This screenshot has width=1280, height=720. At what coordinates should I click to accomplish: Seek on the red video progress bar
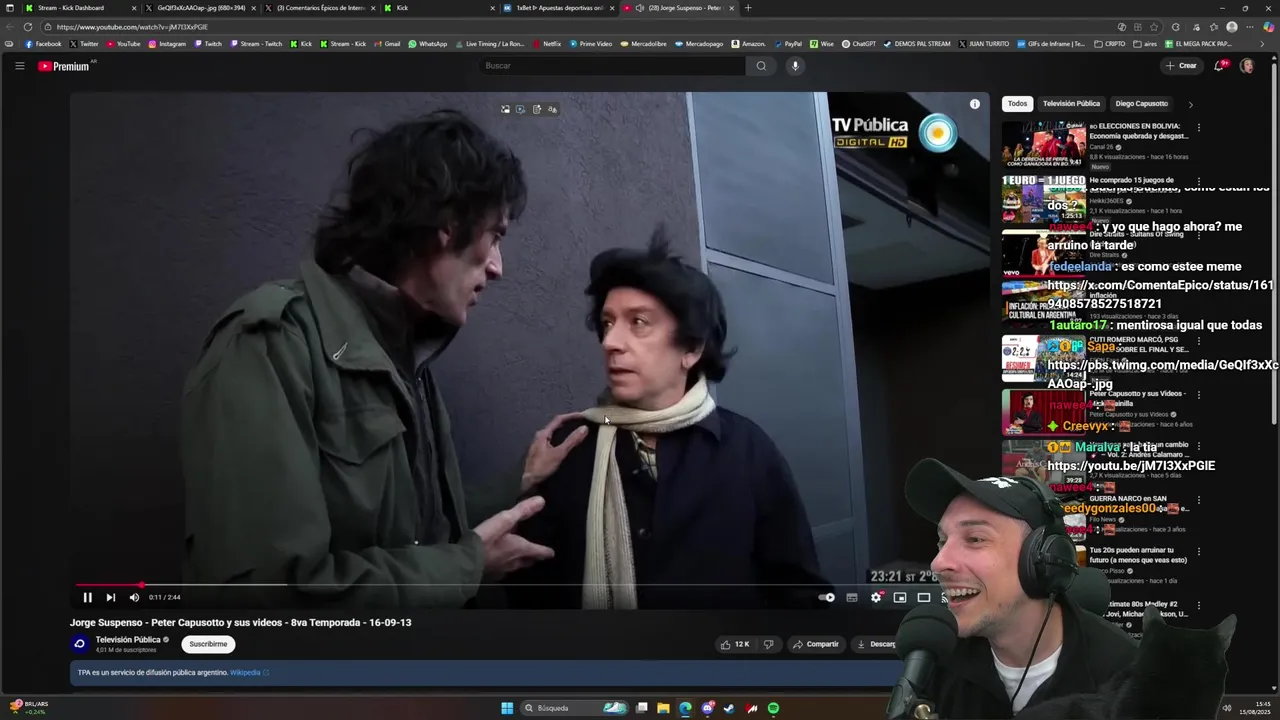[x=108, y=585]
